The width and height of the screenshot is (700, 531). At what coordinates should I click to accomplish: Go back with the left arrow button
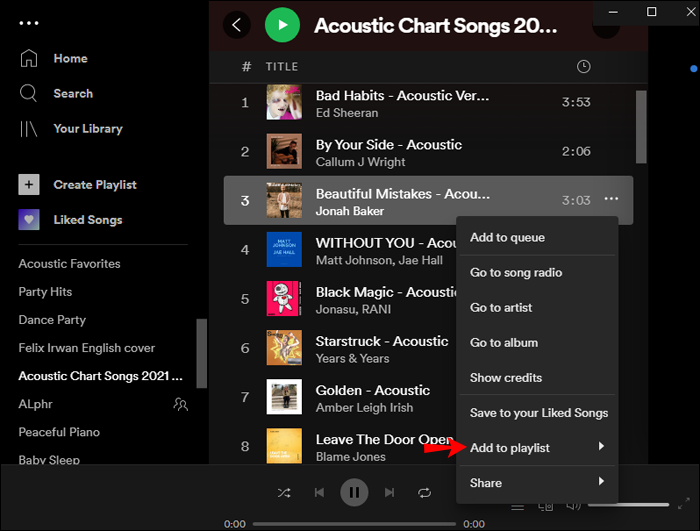click(237, 25)
